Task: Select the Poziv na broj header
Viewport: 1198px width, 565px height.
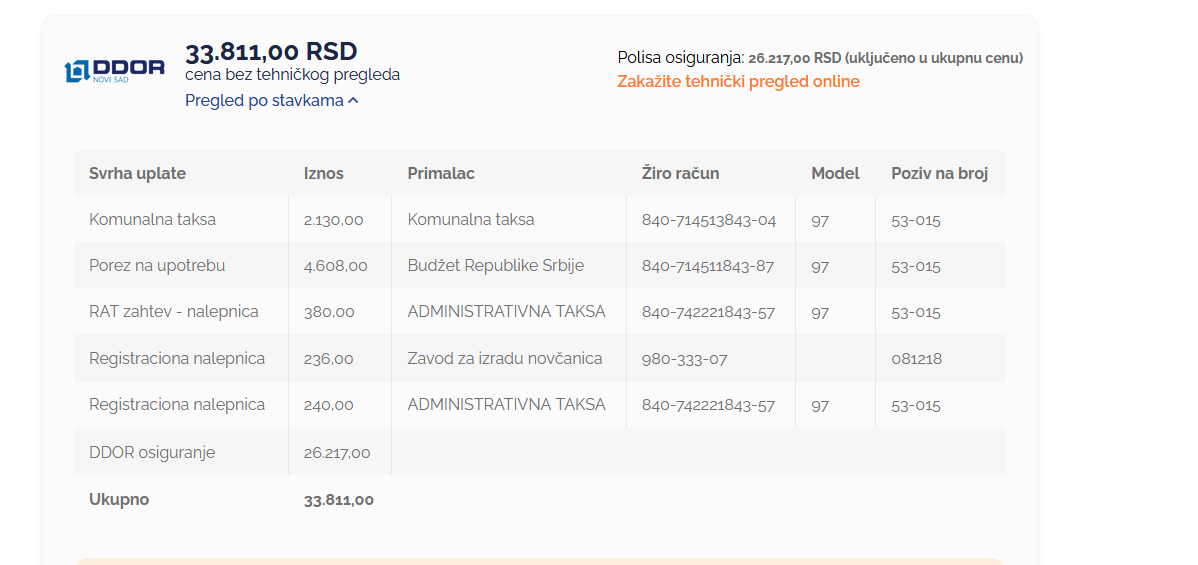Action: 940,174
